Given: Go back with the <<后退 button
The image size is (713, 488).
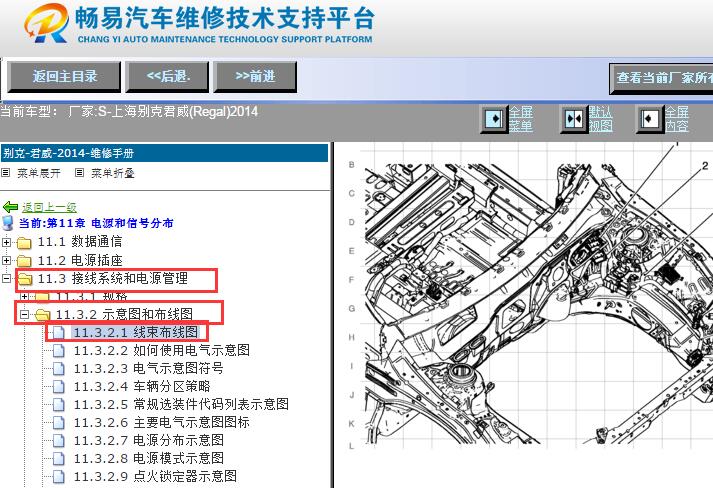Looking at the screenshot, I should [x=167, y=76].
